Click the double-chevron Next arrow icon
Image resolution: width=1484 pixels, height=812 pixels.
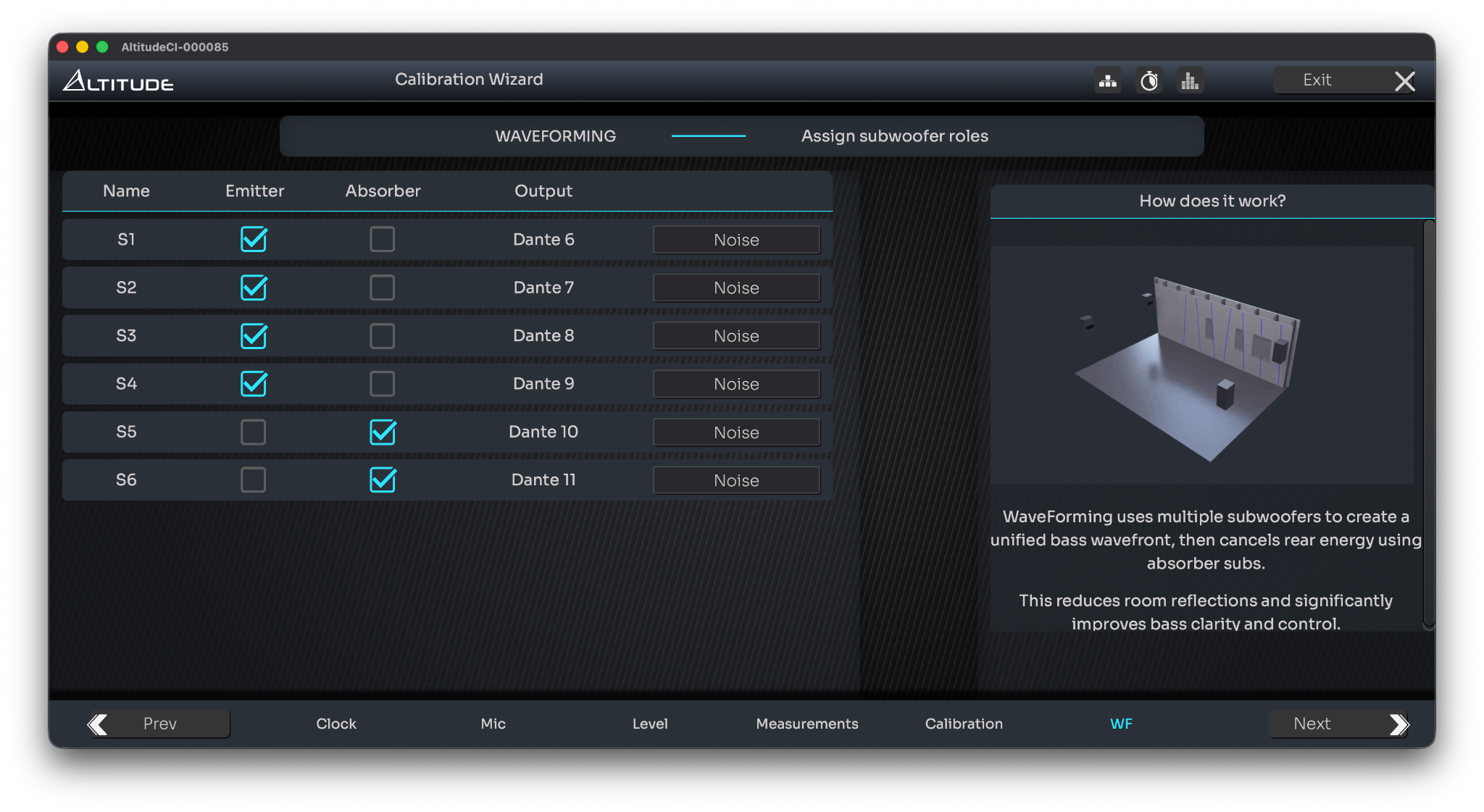(x=1398, y=724)
